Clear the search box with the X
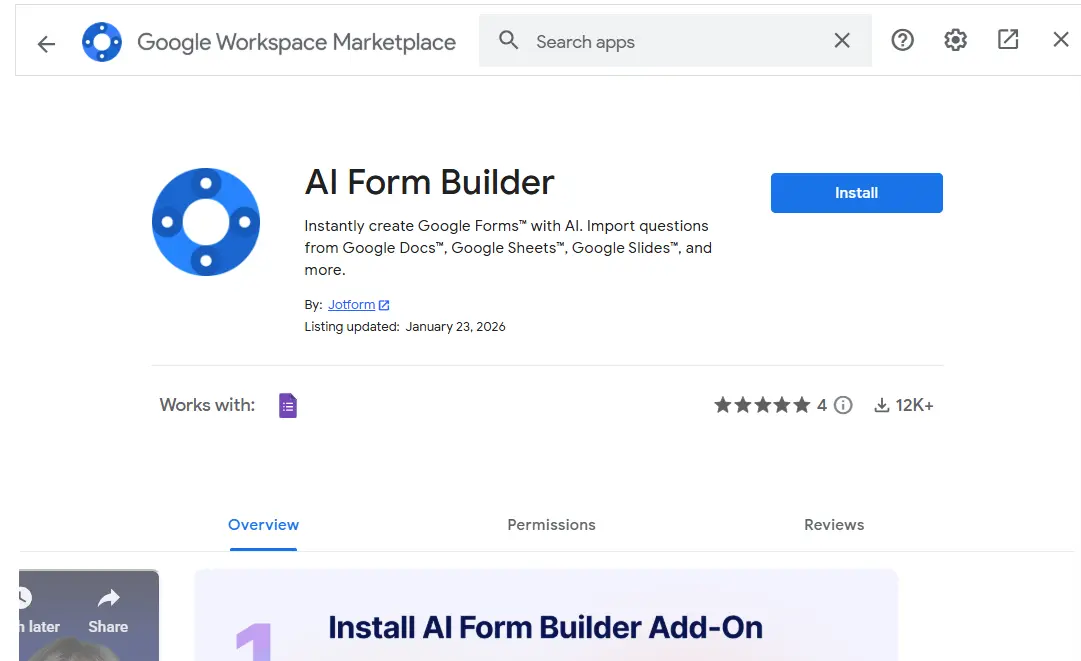1081x661 pixels. [842, 41]
